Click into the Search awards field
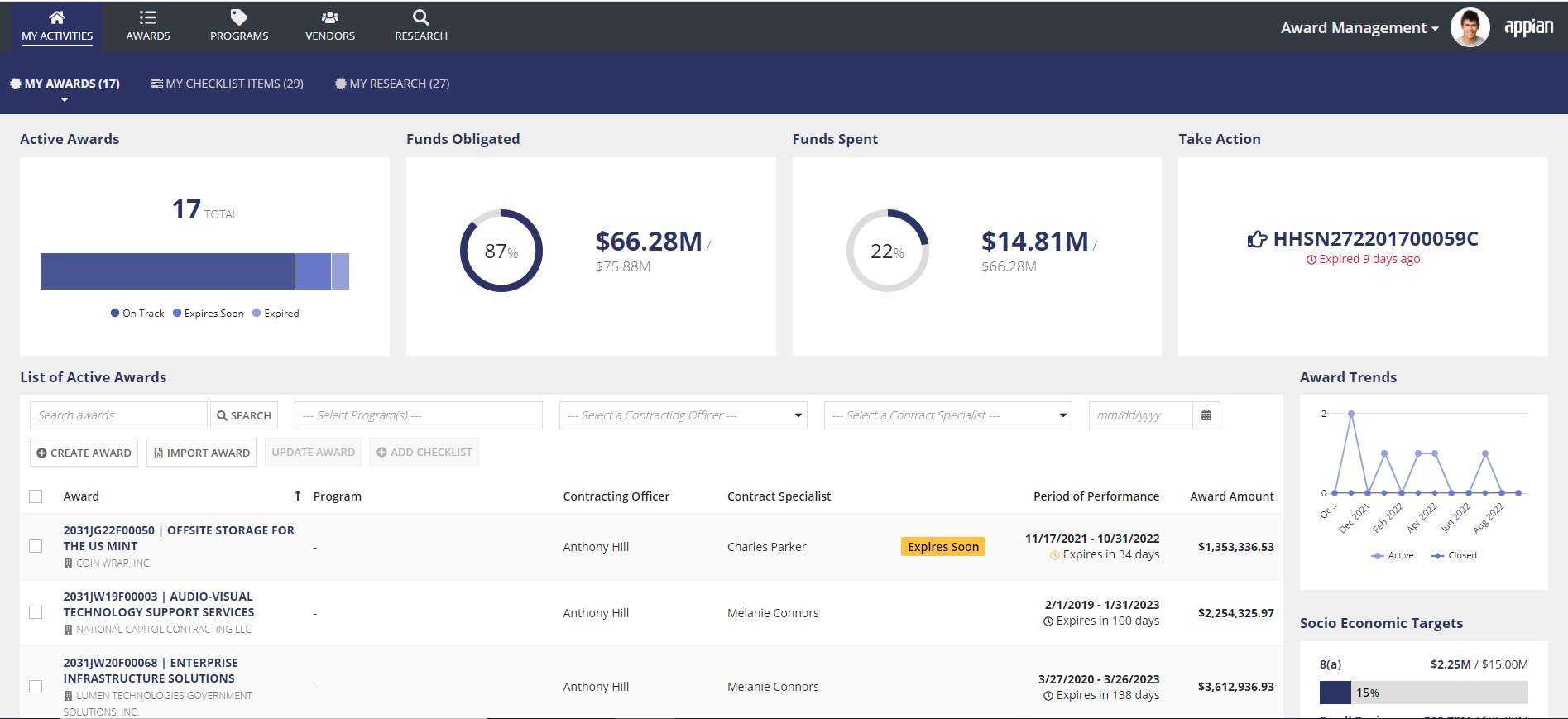Screen dimensions: 1568x719 118,415
